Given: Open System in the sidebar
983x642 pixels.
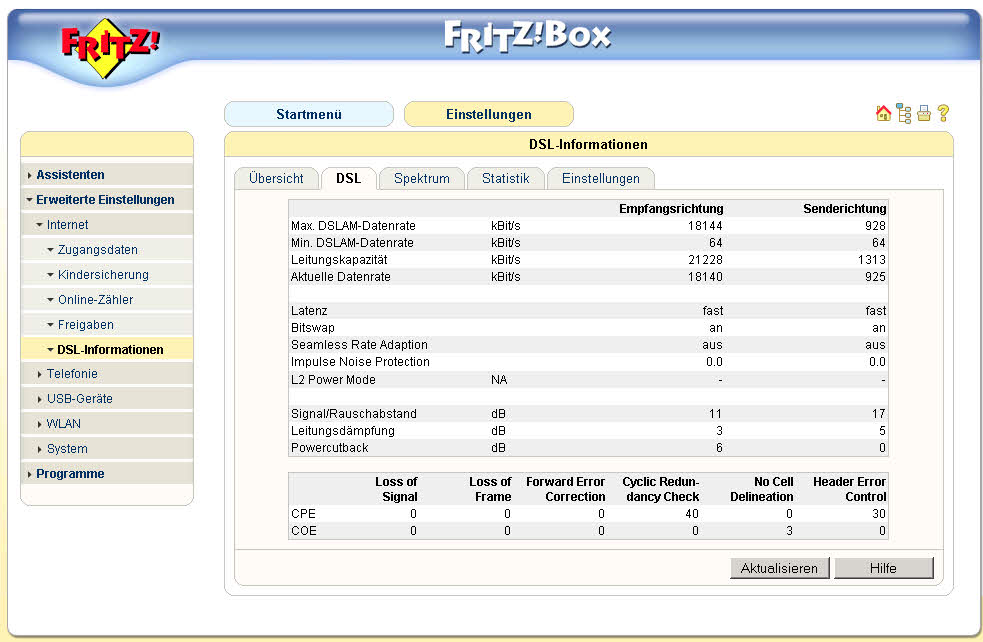Looking at the screenshot, I should click(67, 449).
